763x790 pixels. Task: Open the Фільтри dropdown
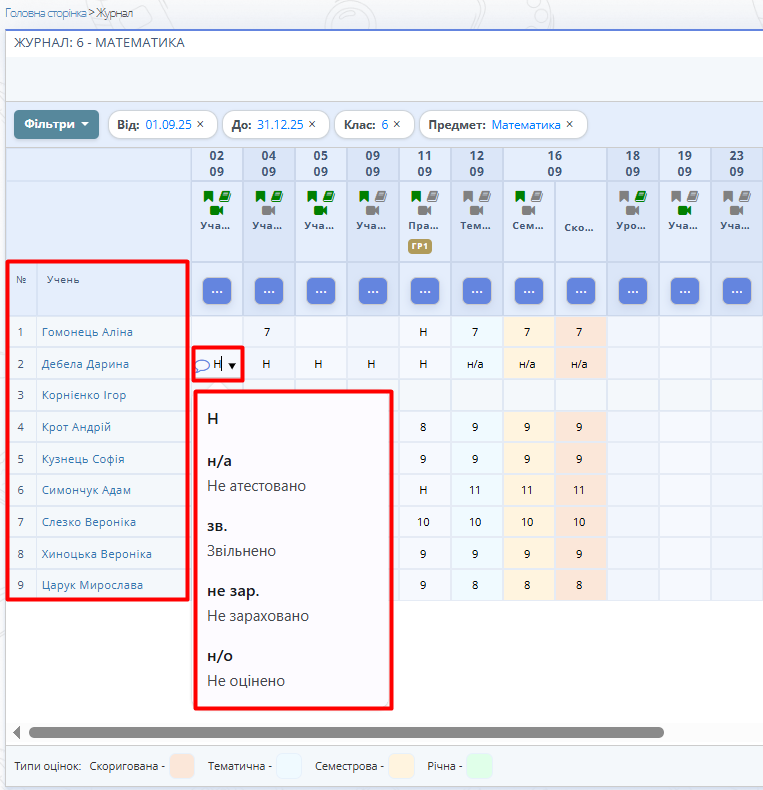coord(56,125)
